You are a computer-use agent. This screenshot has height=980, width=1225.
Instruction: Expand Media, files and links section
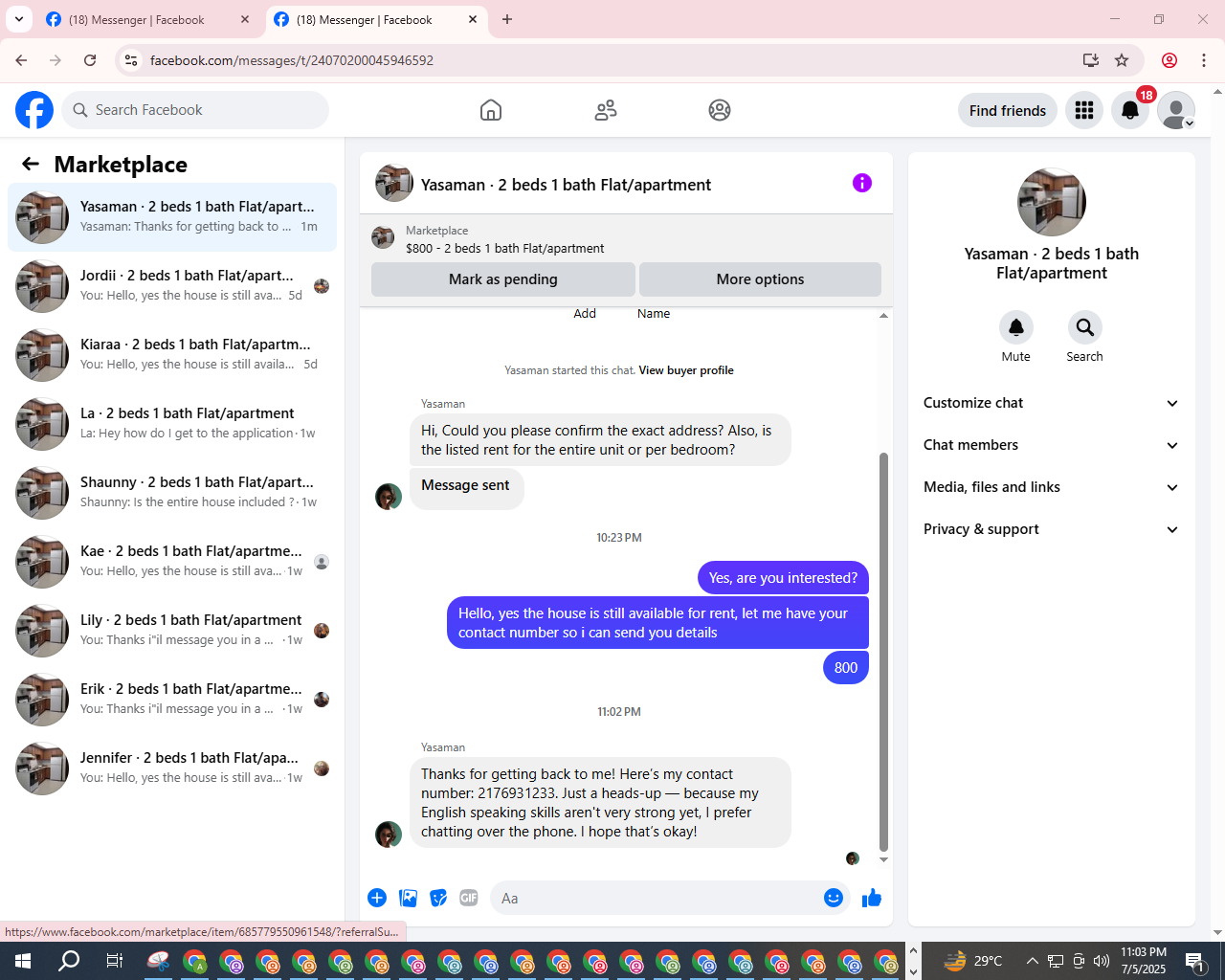click(x=1052, y=487)
